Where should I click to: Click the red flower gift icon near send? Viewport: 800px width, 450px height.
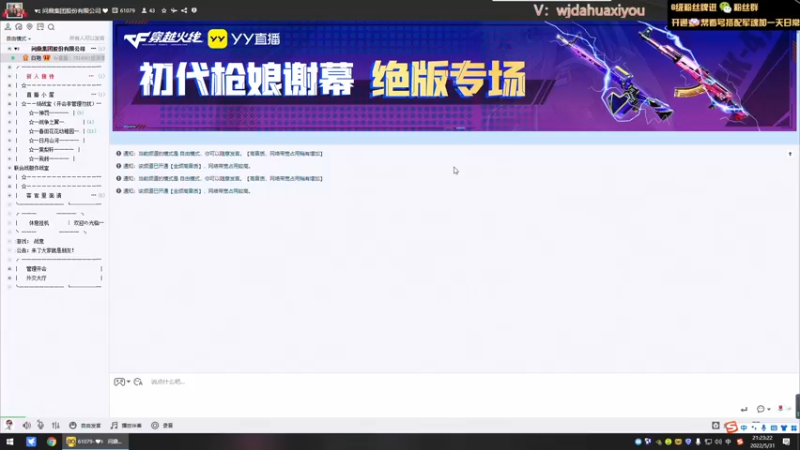coord(780,409)
